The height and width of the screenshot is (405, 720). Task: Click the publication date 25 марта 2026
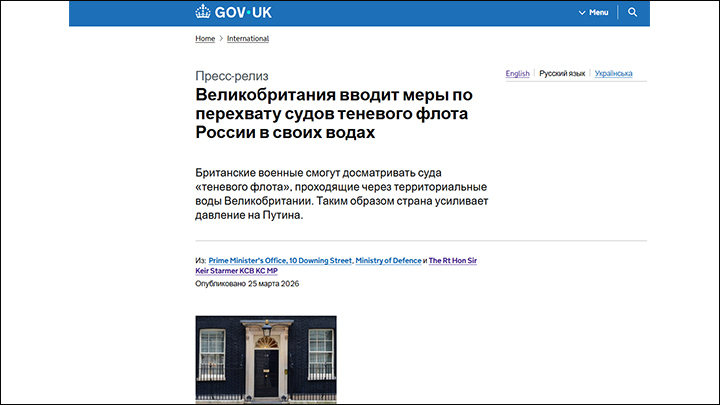pyautogui.click(x=246, y=284)
